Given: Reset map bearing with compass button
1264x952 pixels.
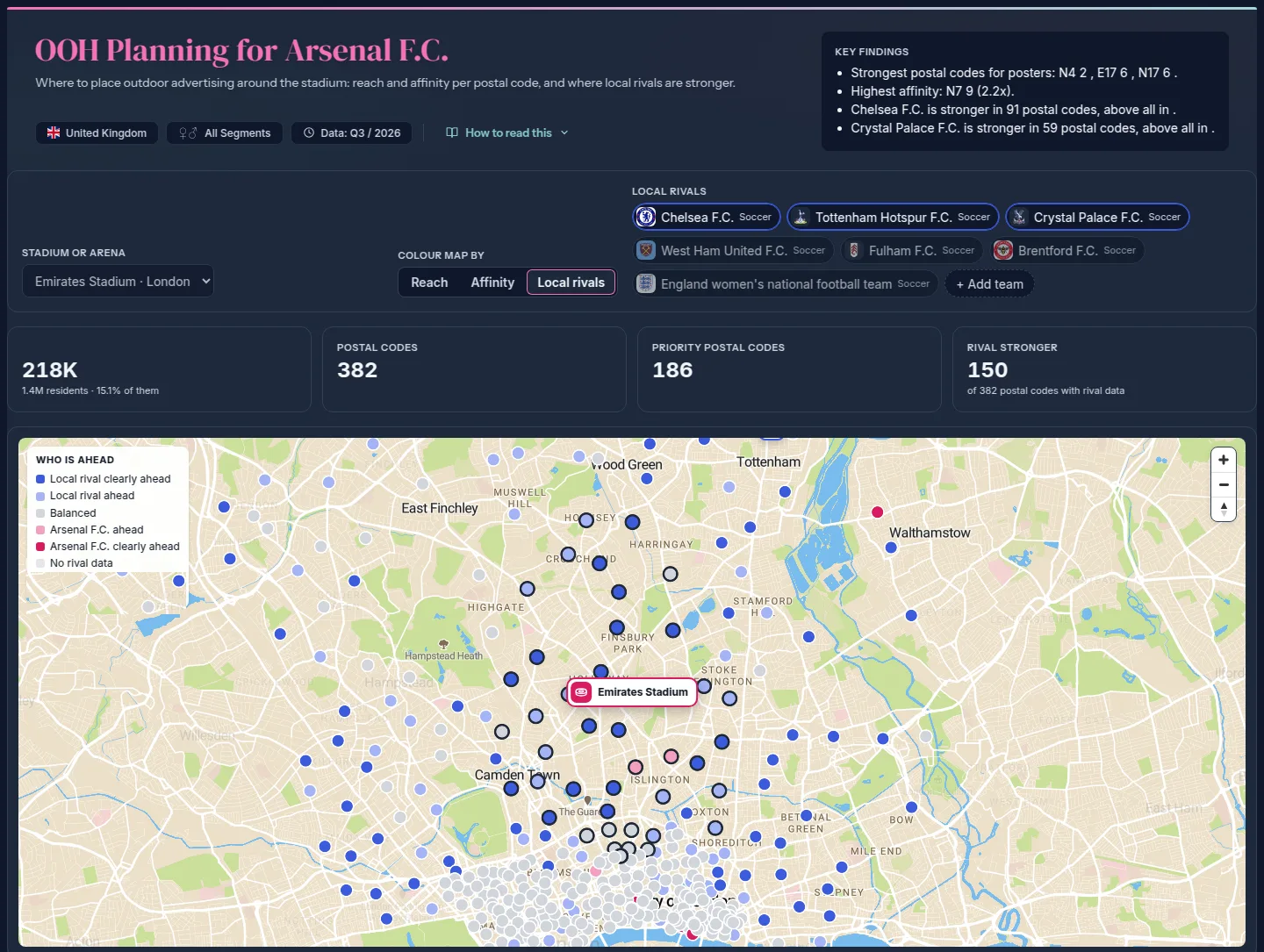Looking at the screenshot, I should point(1224,509).
